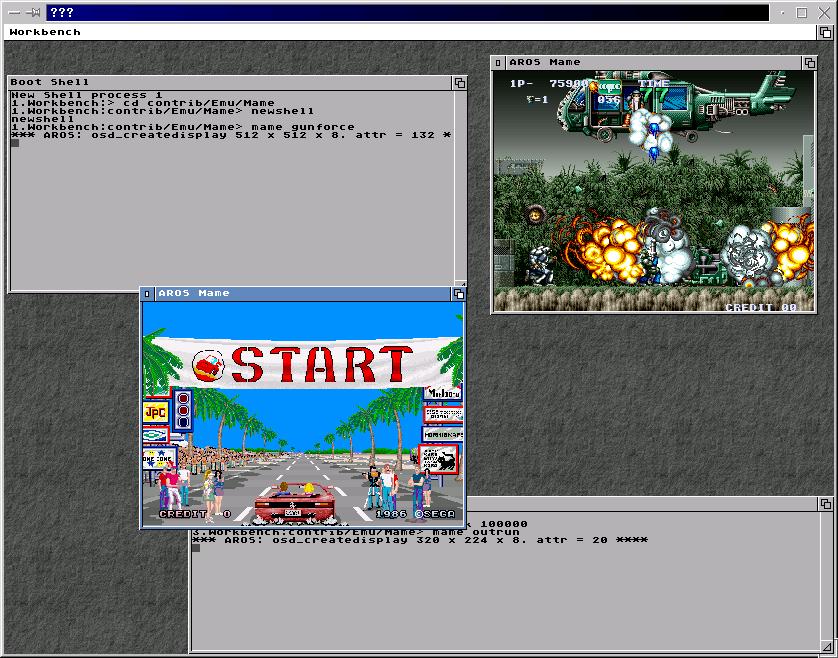This screenshot has width=838, height=658.
Task: Click the Boot Shell window depth gadget
Action: [x=459, y=82]
